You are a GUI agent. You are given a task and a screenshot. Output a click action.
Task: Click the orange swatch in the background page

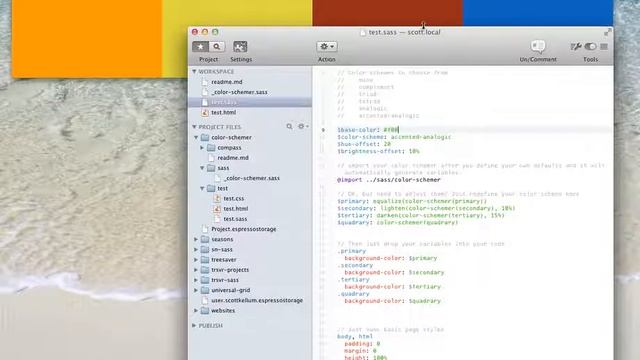click(87, 39)
